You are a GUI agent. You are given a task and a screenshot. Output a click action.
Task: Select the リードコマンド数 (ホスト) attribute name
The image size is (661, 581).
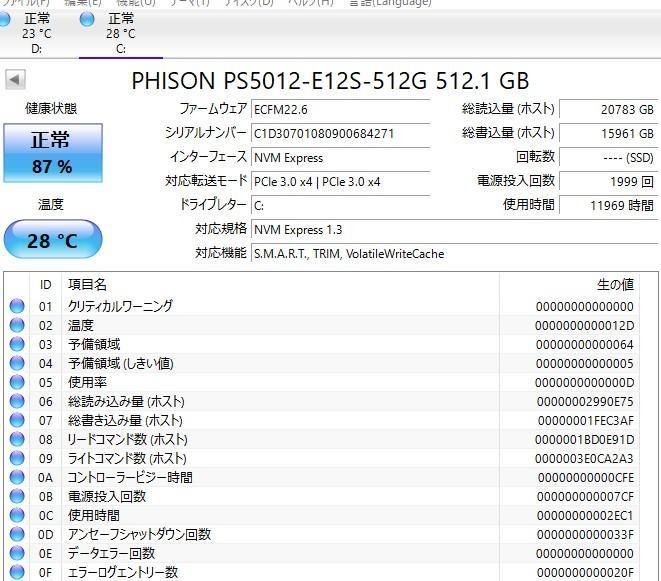(x=127, y=439)
